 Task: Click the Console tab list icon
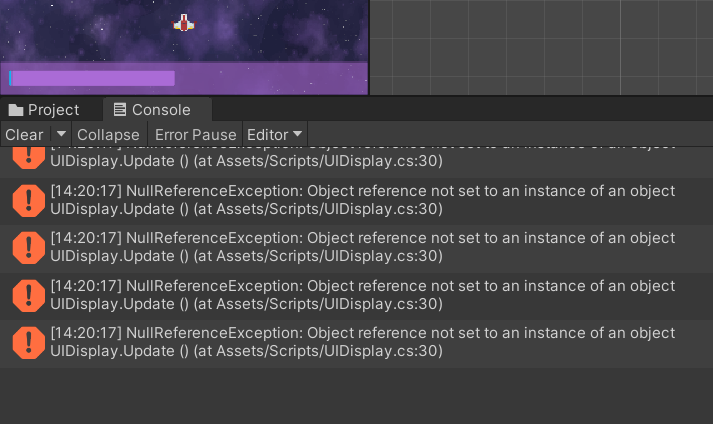click(x=120, y=110)
